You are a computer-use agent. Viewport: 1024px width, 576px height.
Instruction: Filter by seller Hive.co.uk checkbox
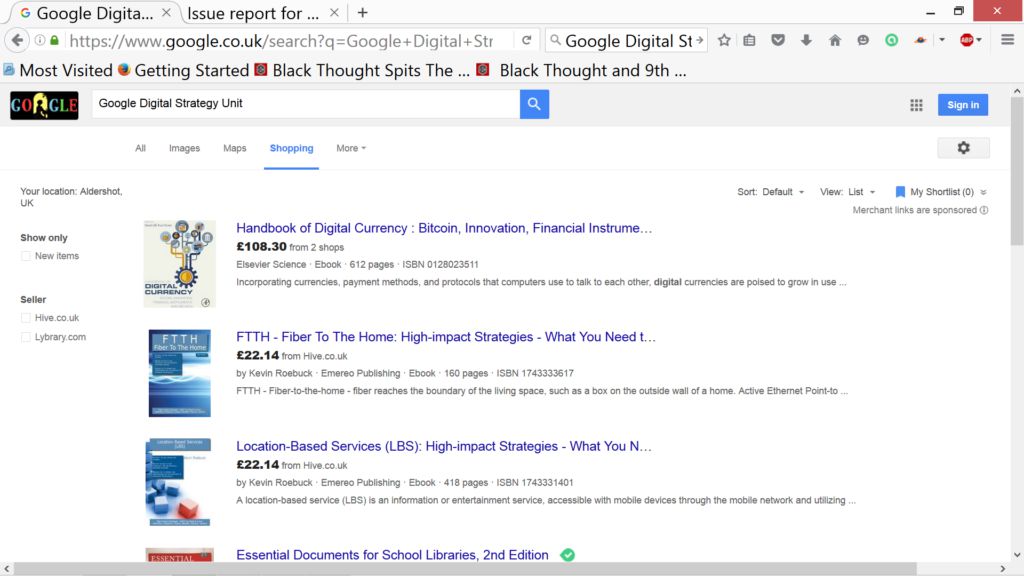[x=25, y=318]
